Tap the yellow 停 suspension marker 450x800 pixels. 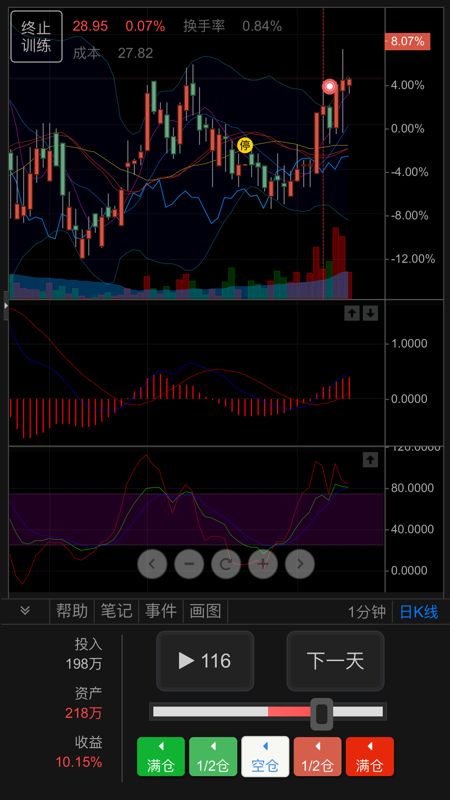point(245,145)
